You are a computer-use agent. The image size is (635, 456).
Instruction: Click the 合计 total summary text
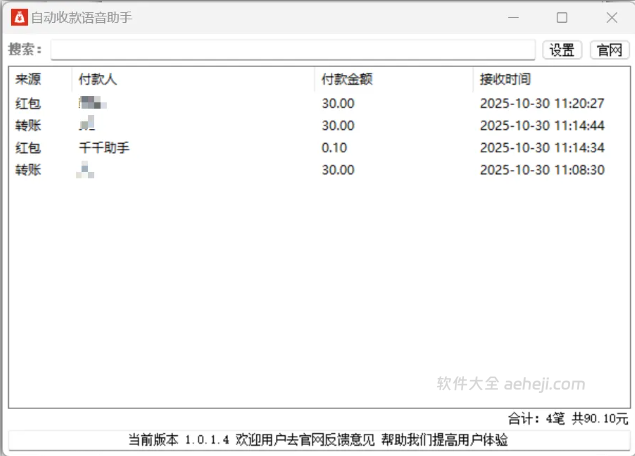pyautogui.click(x=568, y=418)
